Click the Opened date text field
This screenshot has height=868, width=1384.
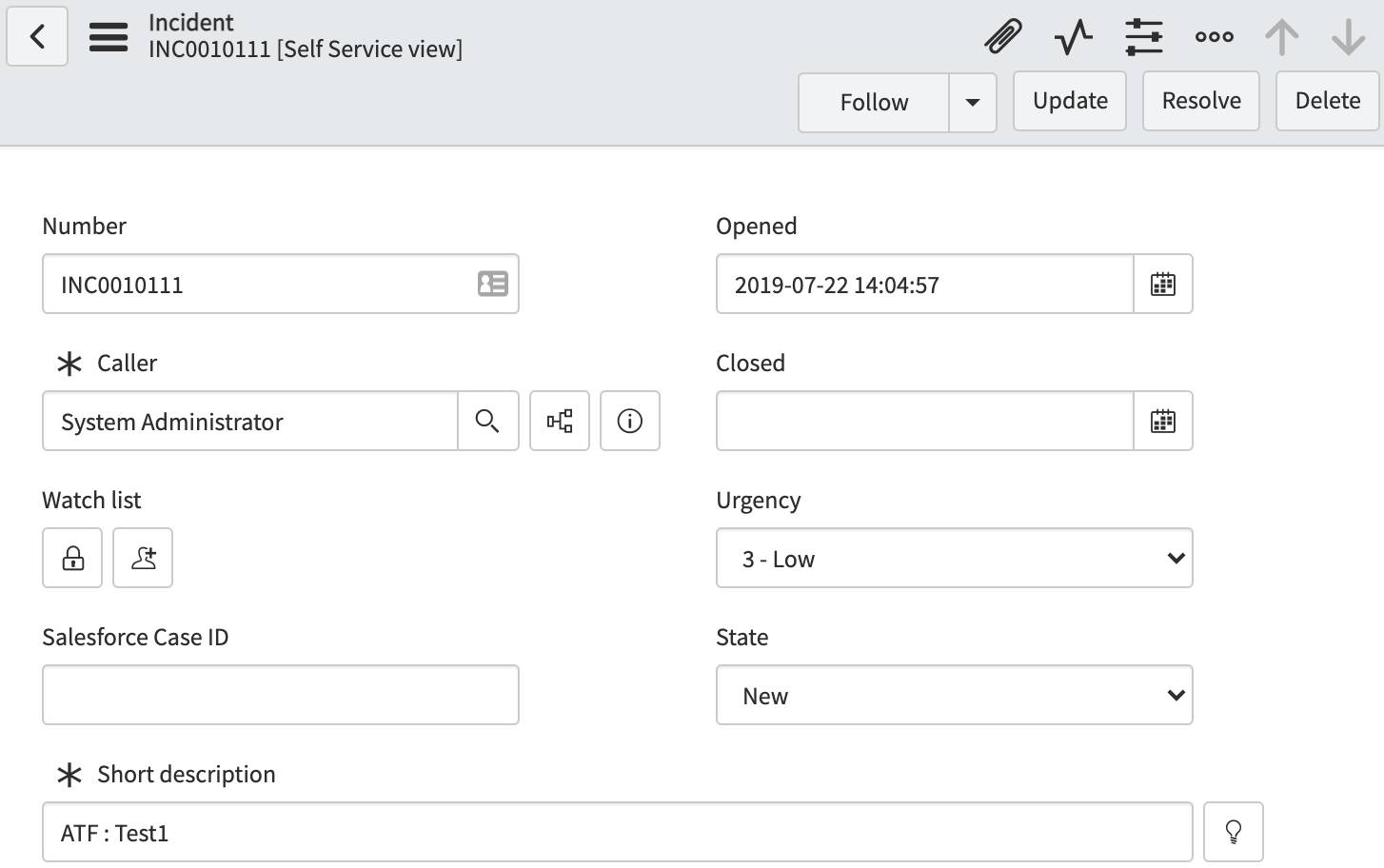pos(925,284)
